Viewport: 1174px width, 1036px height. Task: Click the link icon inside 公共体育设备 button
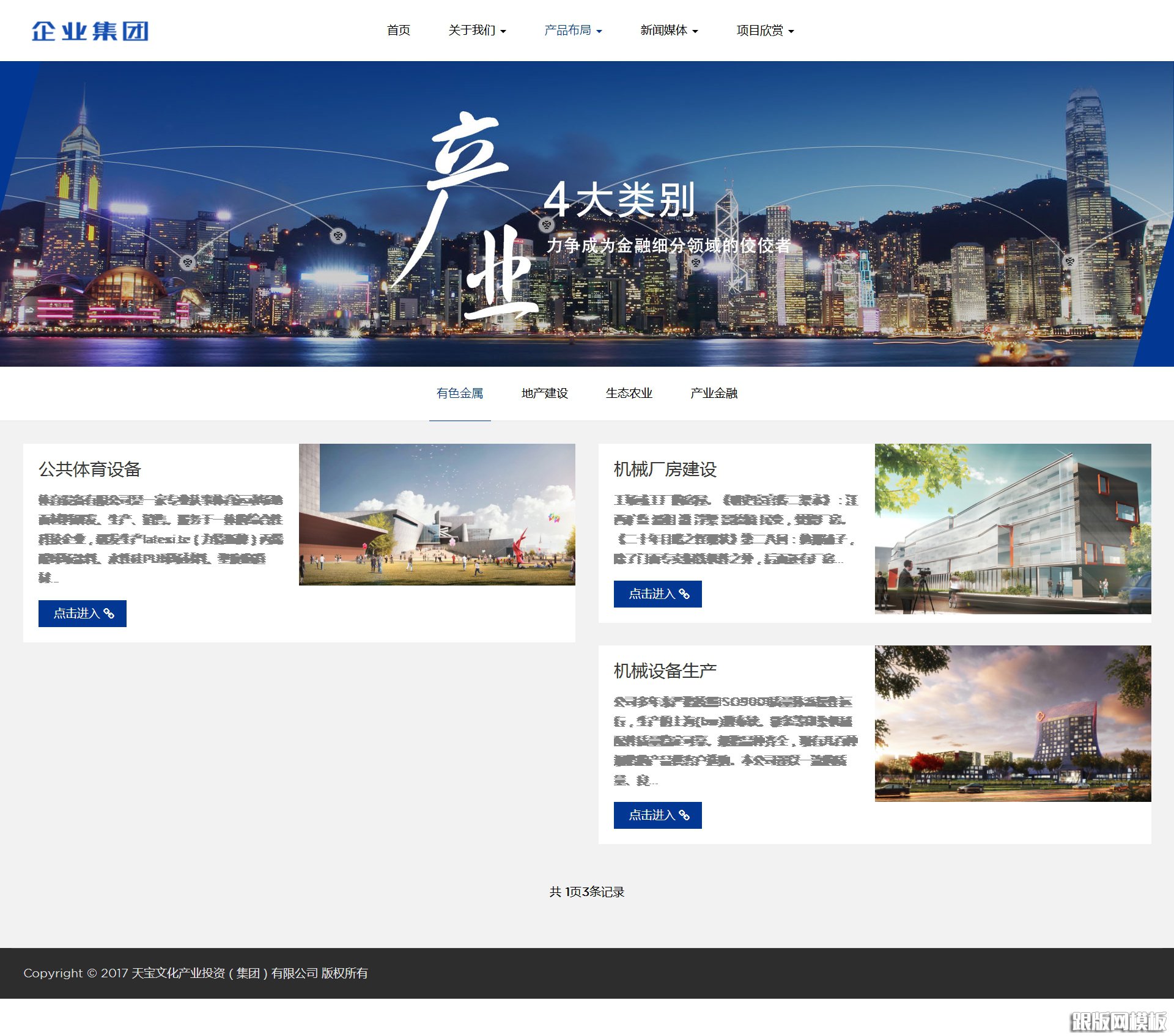point(110,614)
